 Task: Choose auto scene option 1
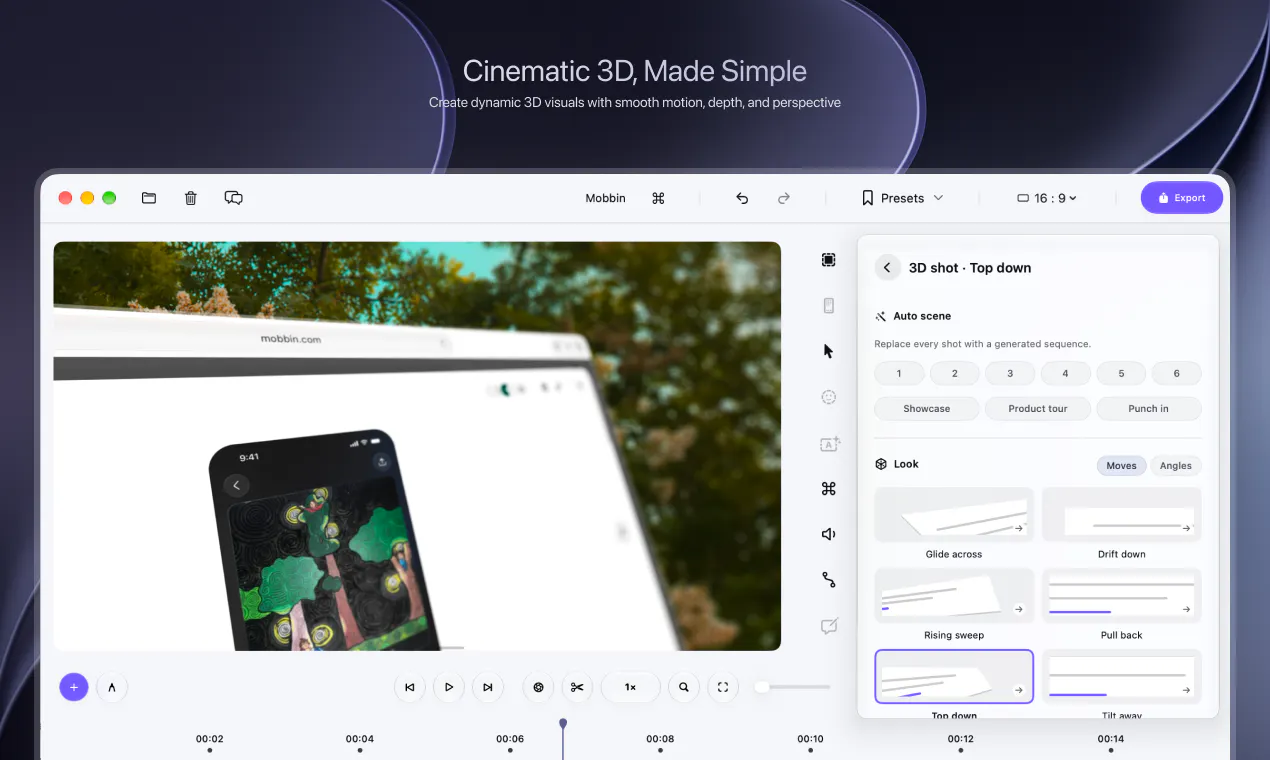point(899,373)
